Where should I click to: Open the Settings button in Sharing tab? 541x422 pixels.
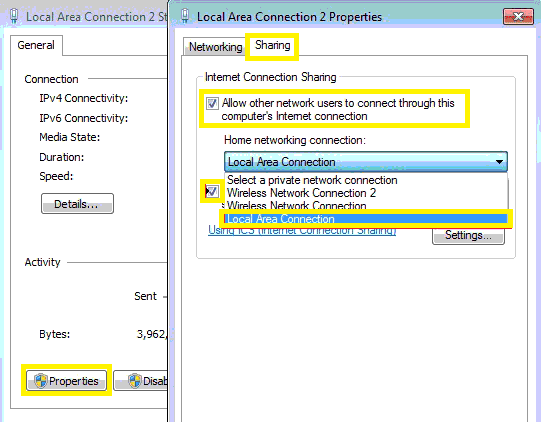tap(468, 235)
